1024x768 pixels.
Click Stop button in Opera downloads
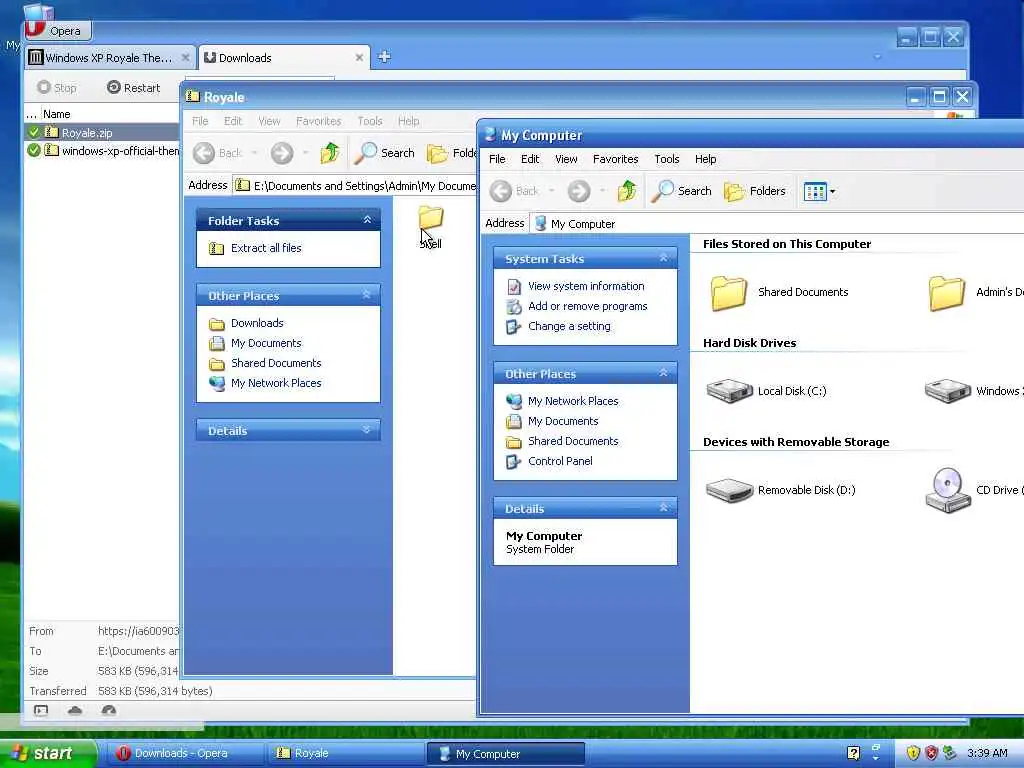[x=57, y=88]
